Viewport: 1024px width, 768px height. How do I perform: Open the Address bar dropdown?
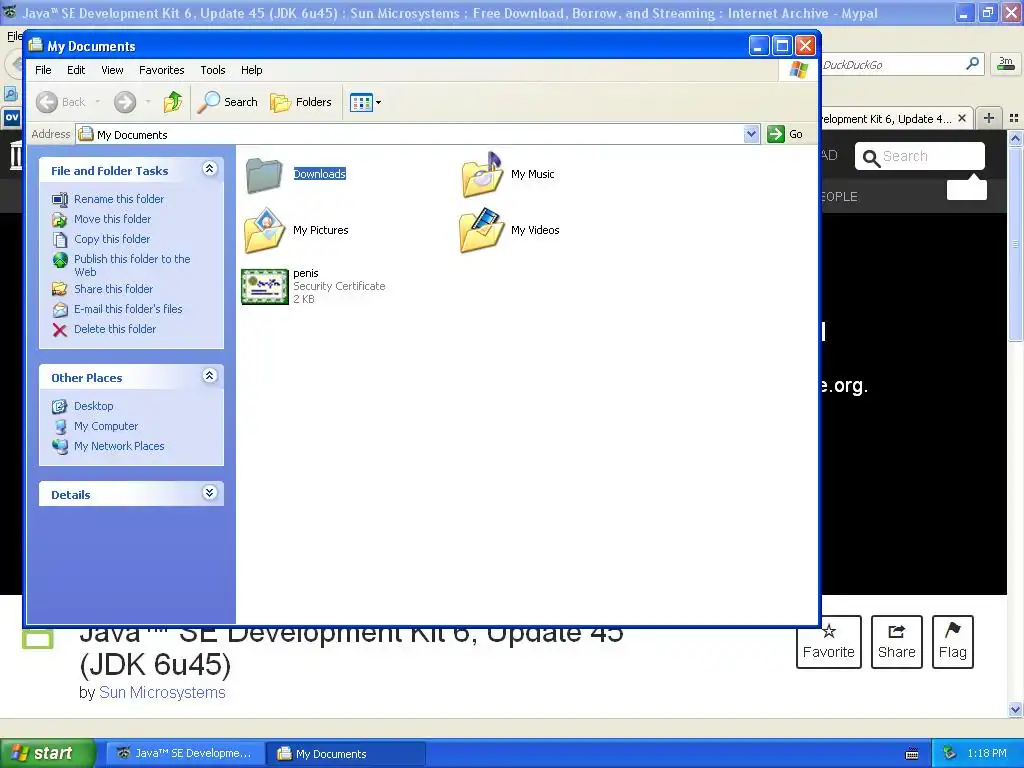(x=751, y=134)
